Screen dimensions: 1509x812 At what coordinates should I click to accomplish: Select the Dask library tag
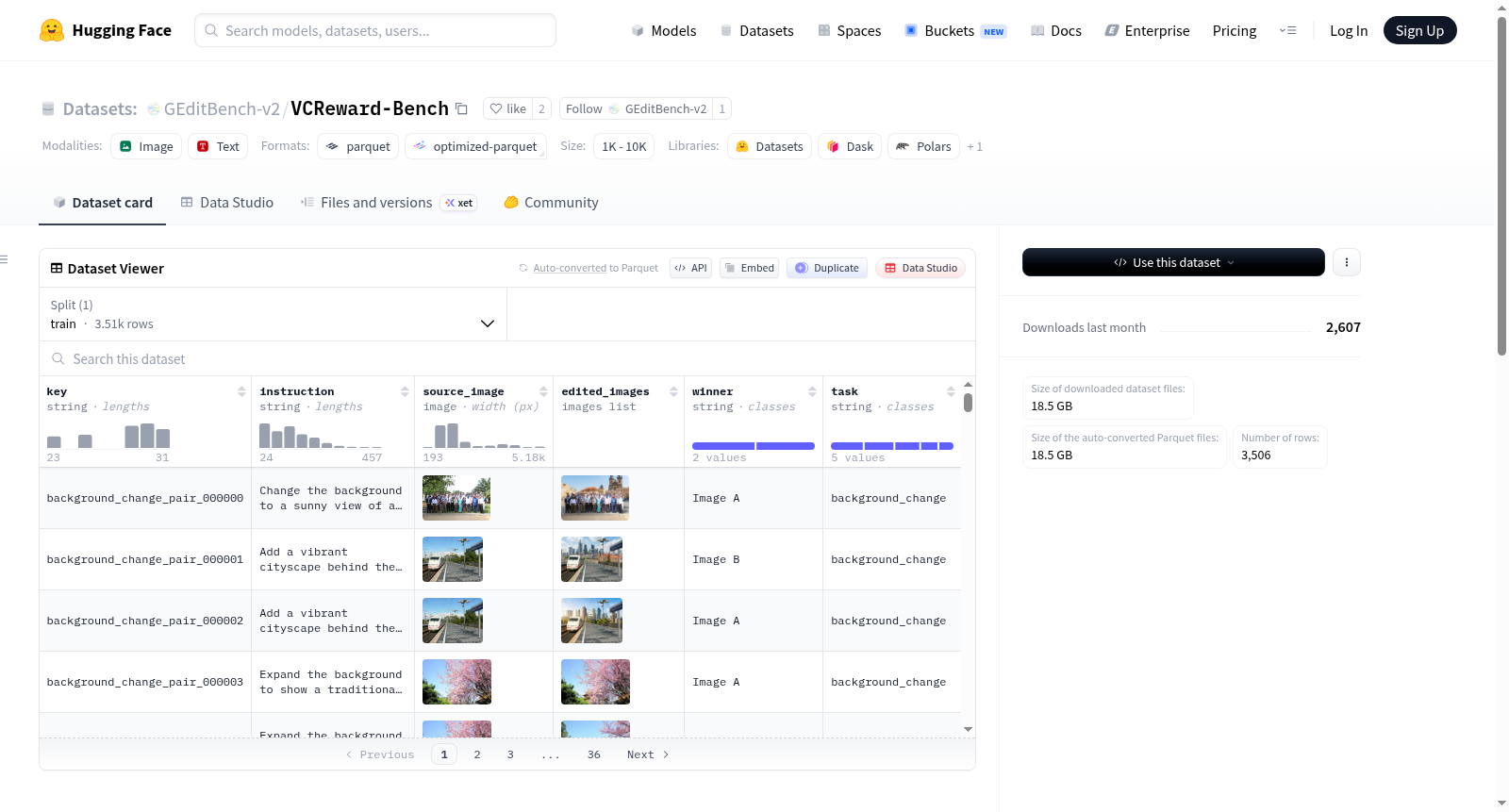[850, 146]
